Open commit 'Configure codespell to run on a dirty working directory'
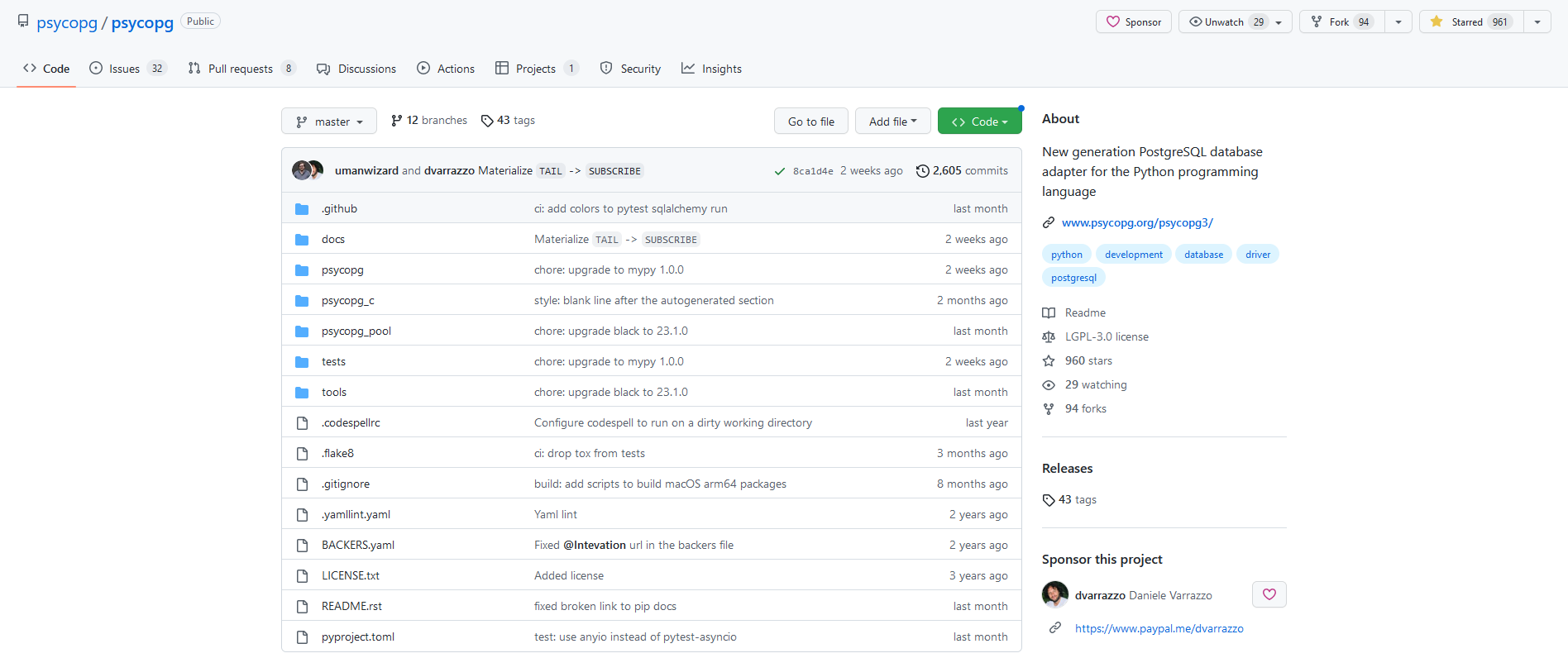Image resolution: width=1568 pixels, height=658 pixels. [x=673, y=422]
